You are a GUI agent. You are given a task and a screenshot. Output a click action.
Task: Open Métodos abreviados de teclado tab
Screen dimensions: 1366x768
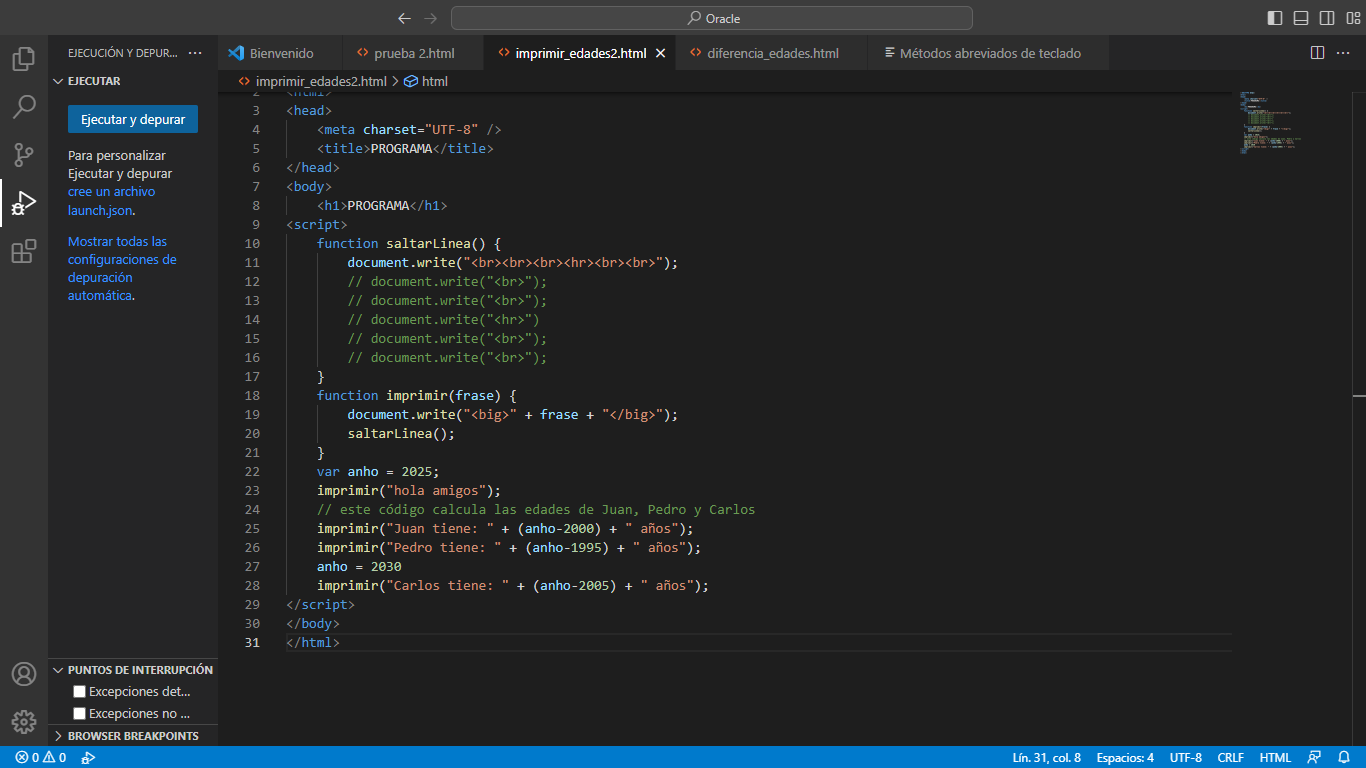pyautogui.click(x=989, y=53)
